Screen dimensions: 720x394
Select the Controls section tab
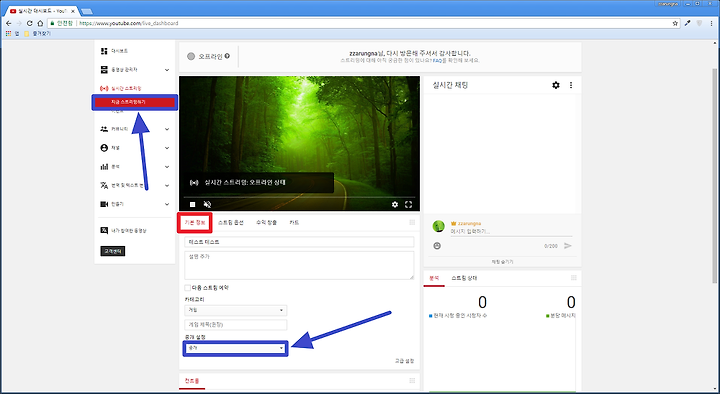click(191, 381)
